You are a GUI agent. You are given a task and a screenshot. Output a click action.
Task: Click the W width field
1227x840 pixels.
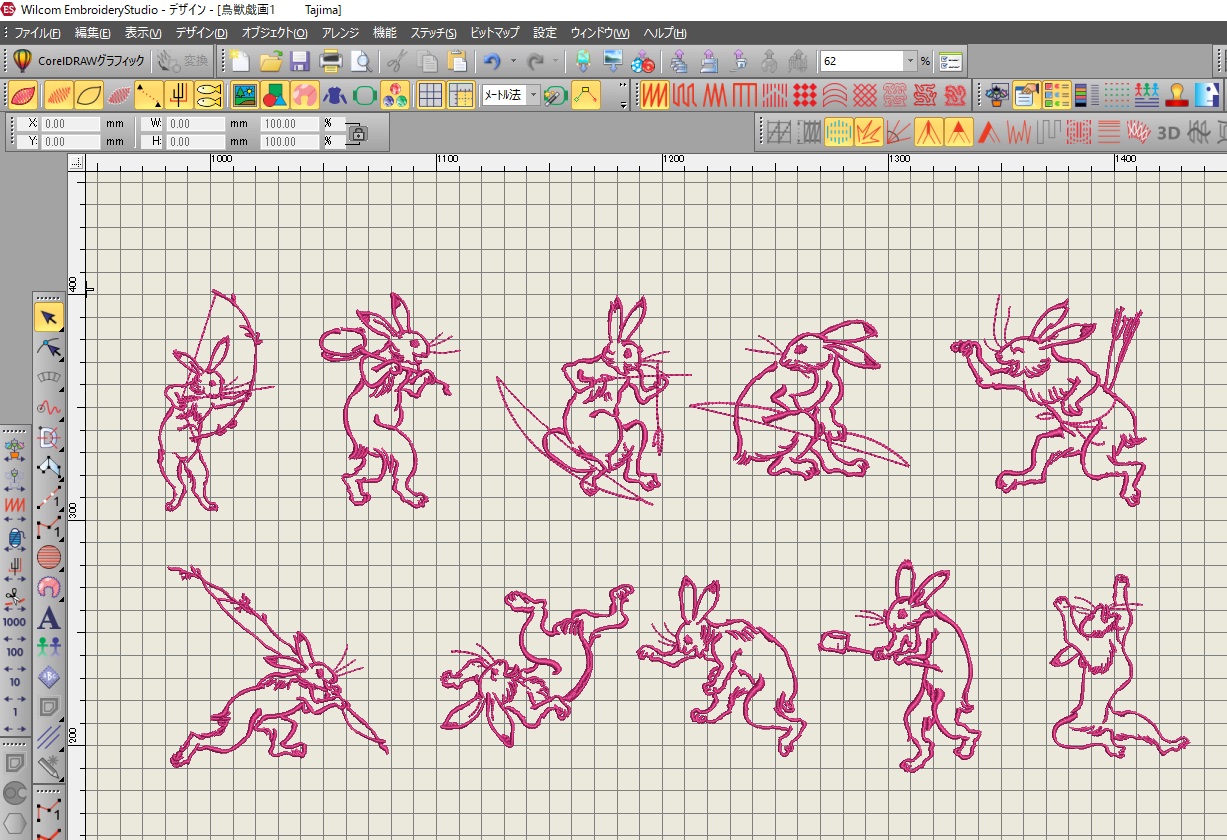[x=196, y=124]
